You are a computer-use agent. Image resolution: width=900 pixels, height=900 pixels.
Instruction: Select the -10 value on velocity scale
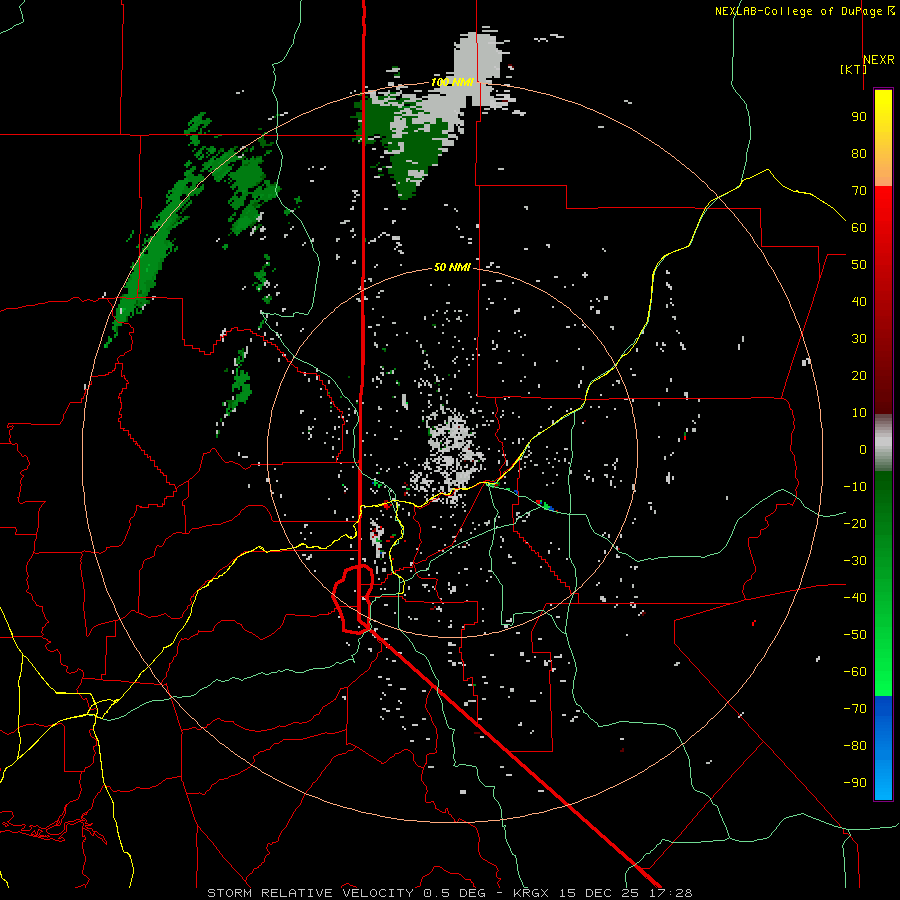click(855, 487)
